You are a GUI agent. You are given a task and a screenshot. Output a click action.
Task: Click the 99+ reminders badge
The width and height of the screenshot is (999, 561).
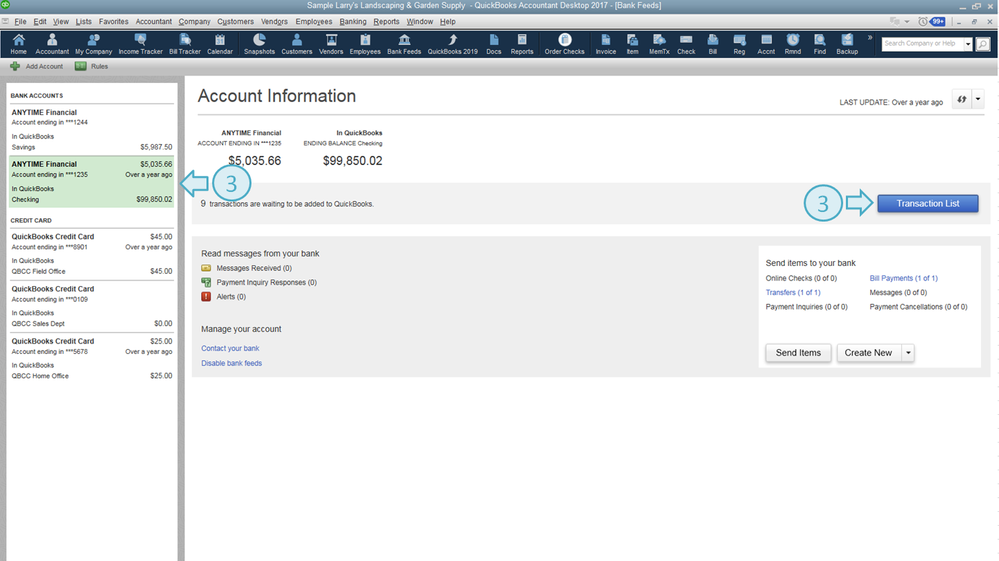[938, 22]
